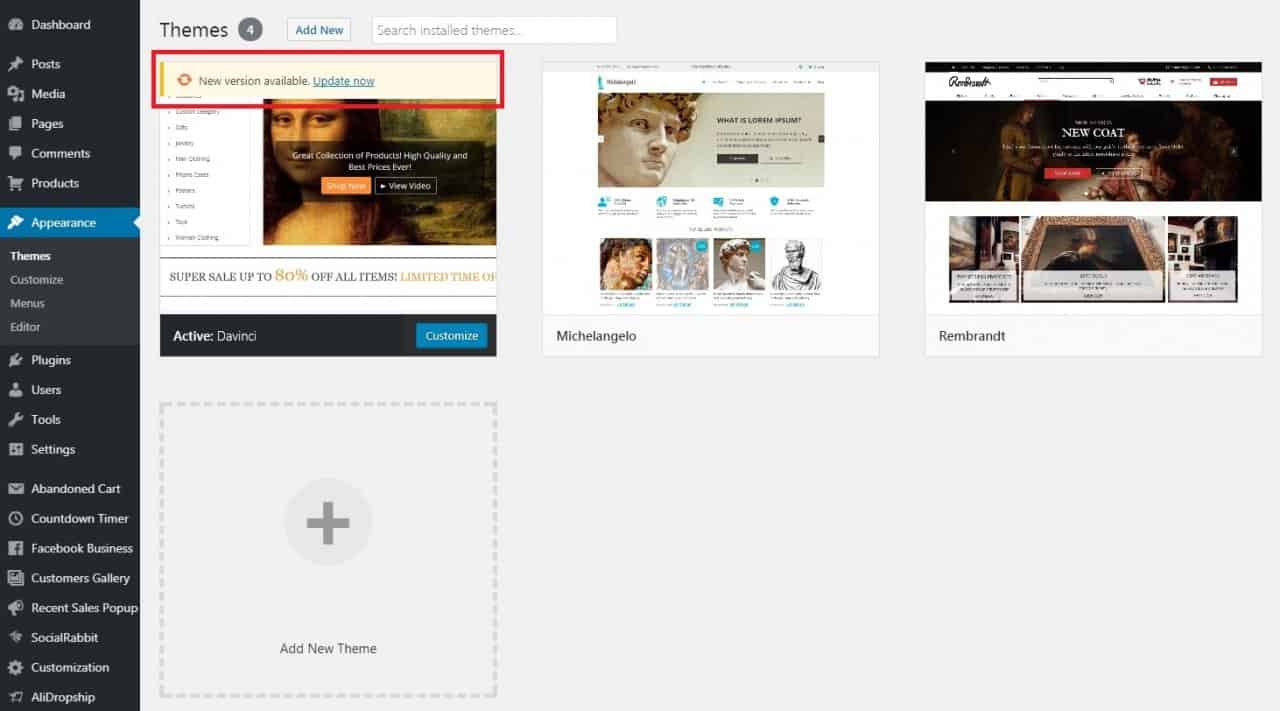Click the Pages icon in sidebar

click(x=15, y=124)
